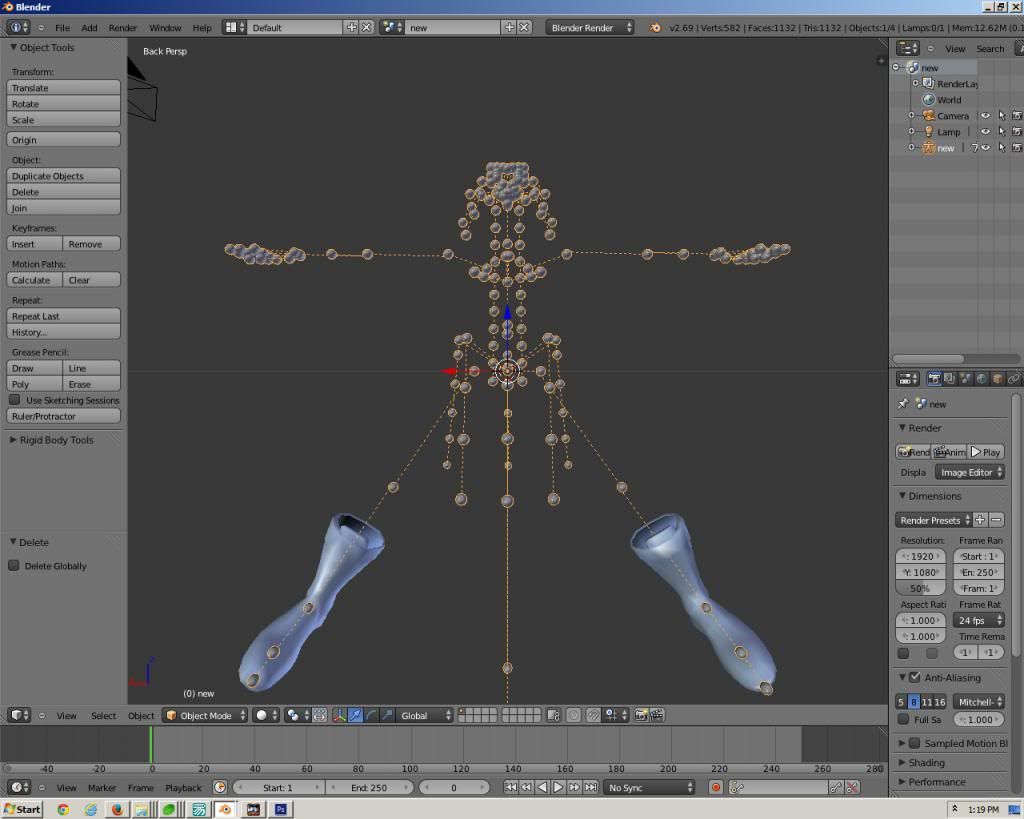Viewport: 1024px width, 819px height.
Task: Open the Window menu
Action: click(165, 28)
